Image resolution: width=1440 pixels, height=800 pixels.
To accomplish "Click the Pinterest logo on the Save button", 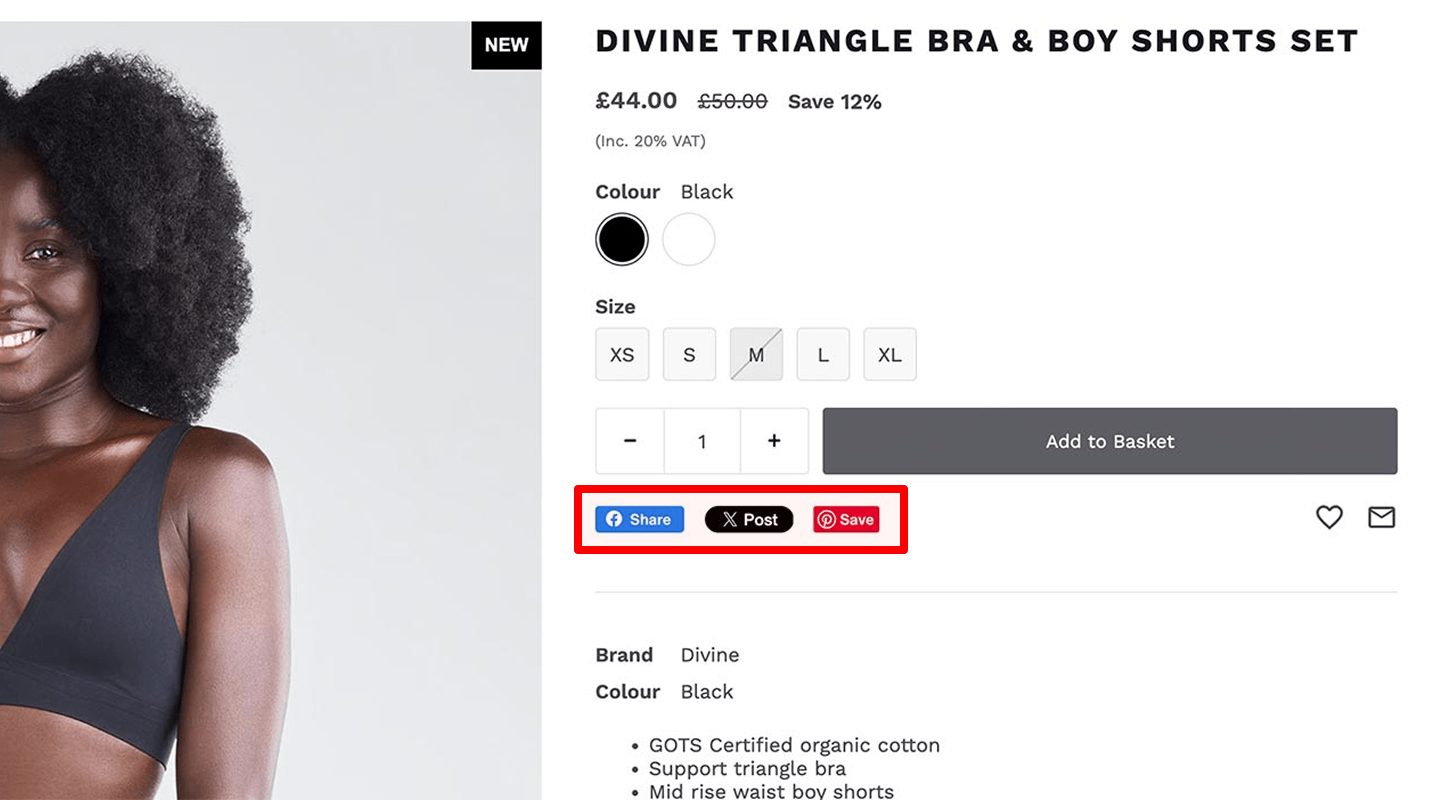I will 826,519.
